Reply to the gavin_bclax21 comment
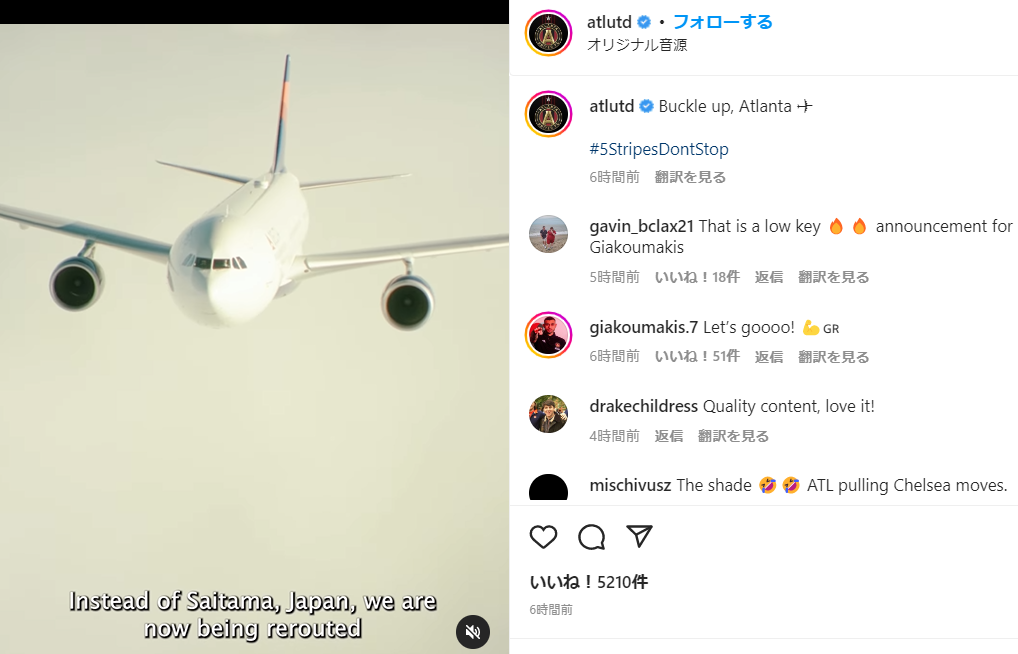1018x654 pixels. pyautogui.click(x=769, y=277)
